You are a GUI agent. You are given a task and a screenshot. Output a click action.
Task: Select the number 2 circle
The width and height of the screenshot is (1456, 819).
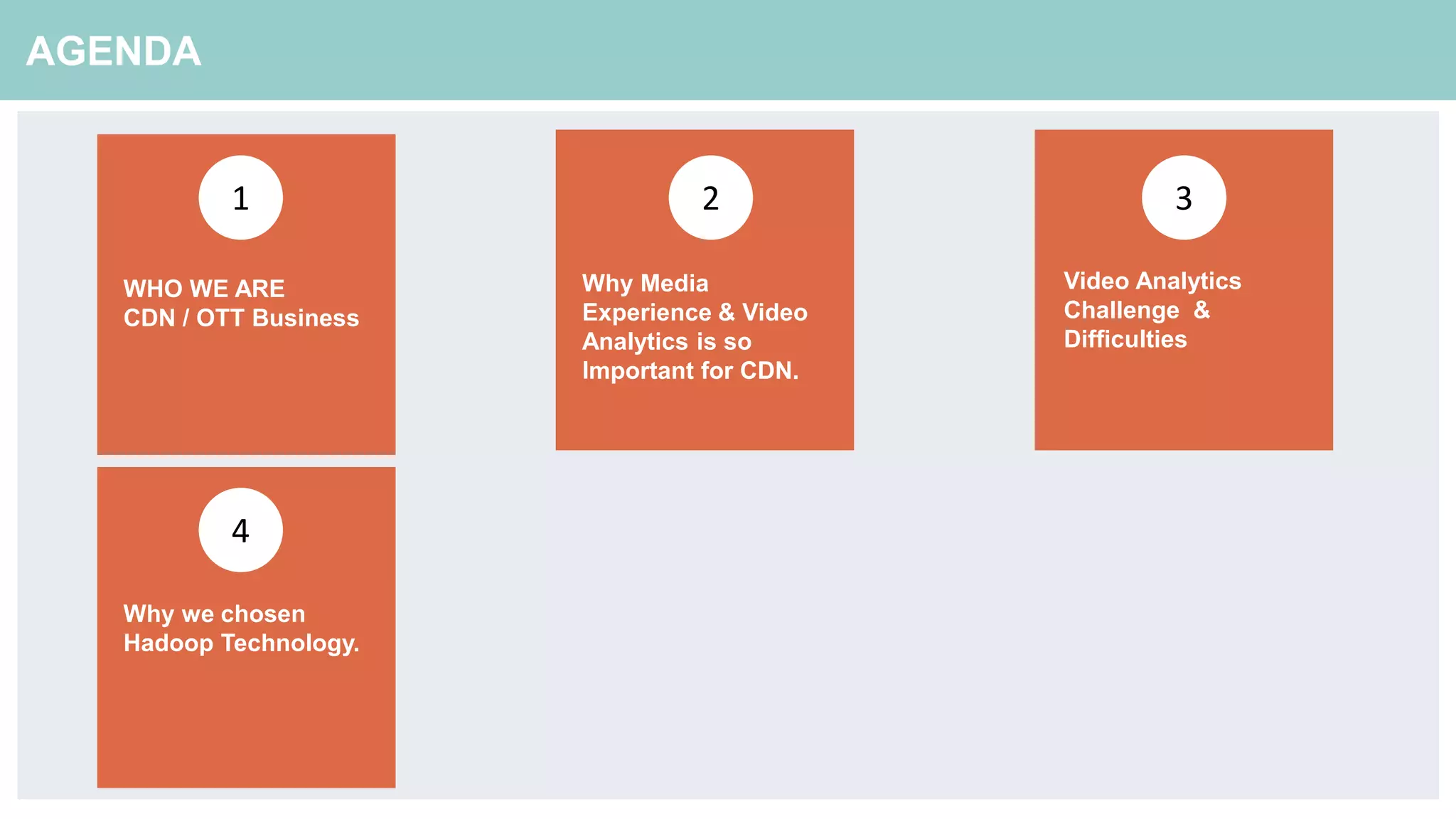click(x=710, y=198)
